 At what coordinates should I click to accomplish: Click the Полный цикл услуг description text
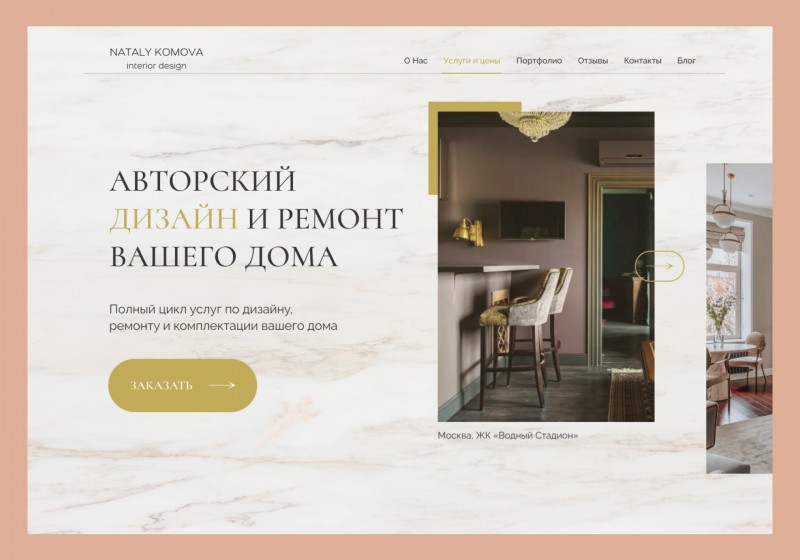[223, 317]
